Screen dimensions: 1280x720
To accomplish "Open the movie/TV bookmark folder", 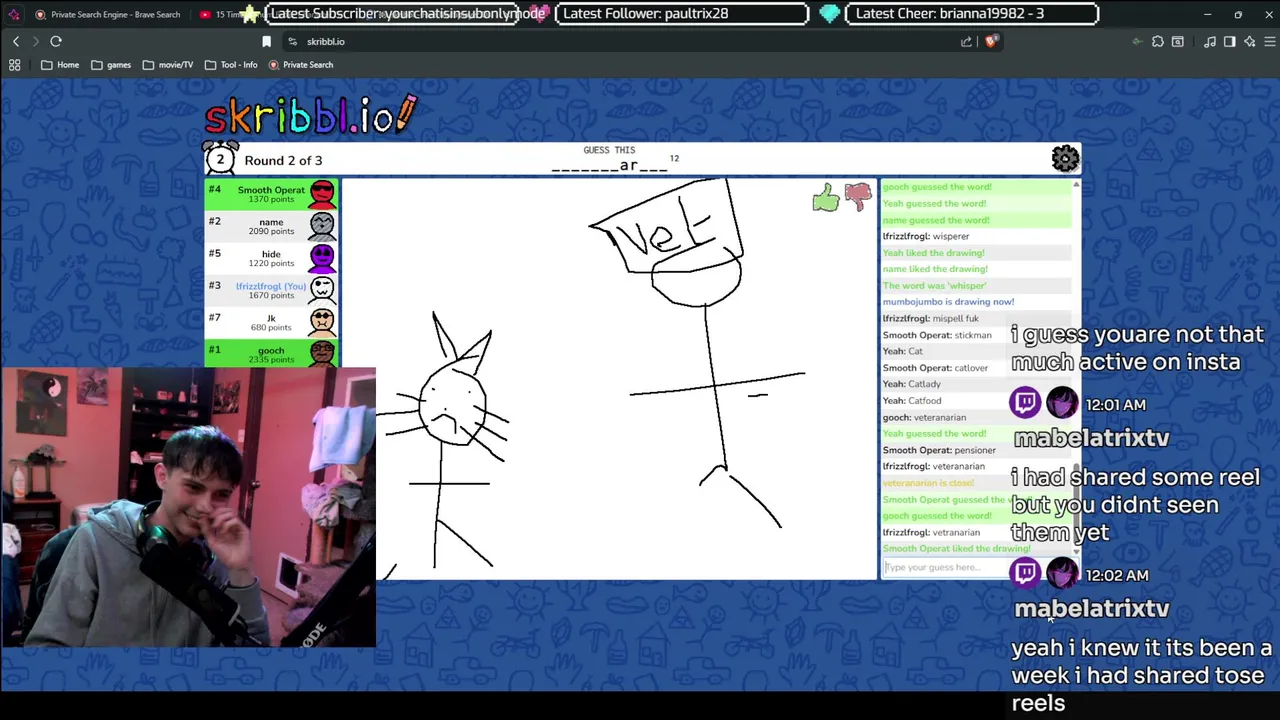I will pyautogui.click(x=168, y=65).
